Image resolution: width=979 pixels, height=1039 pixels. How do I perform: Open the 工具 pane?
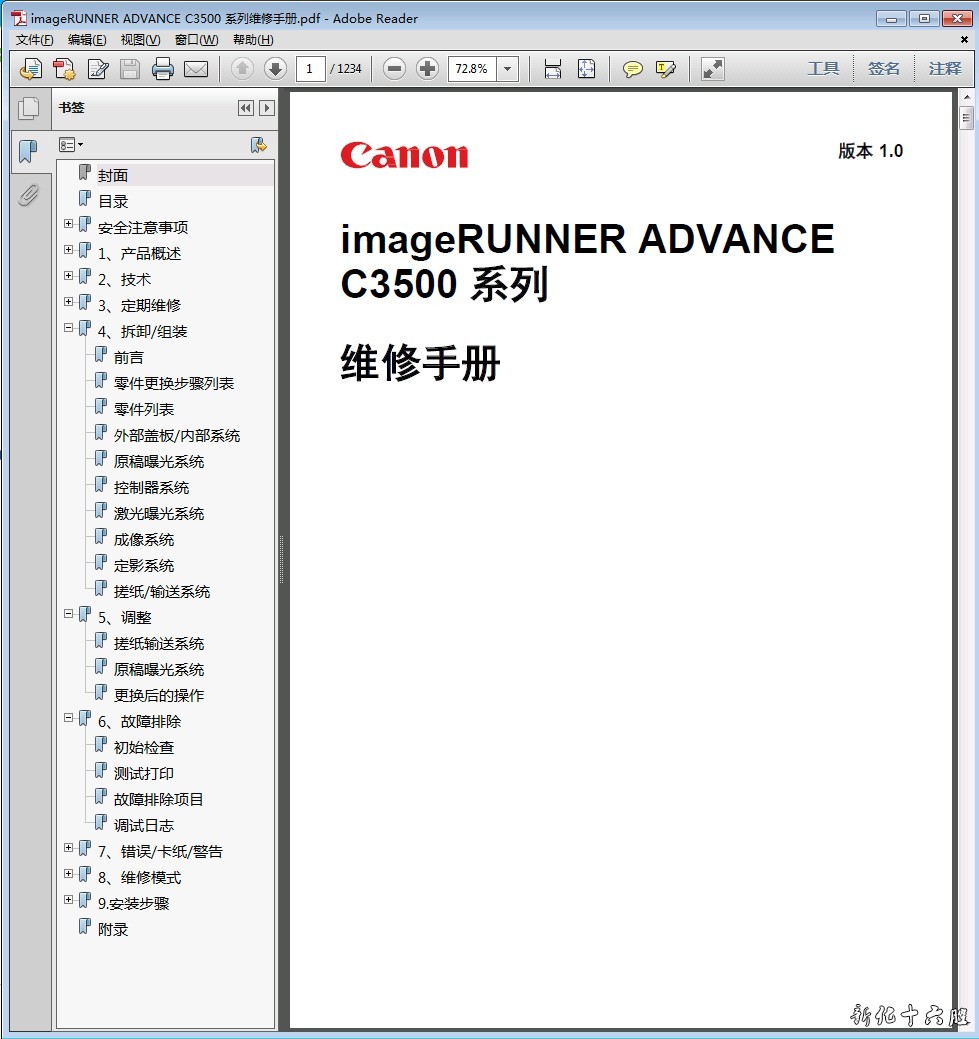[x=823, y=69]
